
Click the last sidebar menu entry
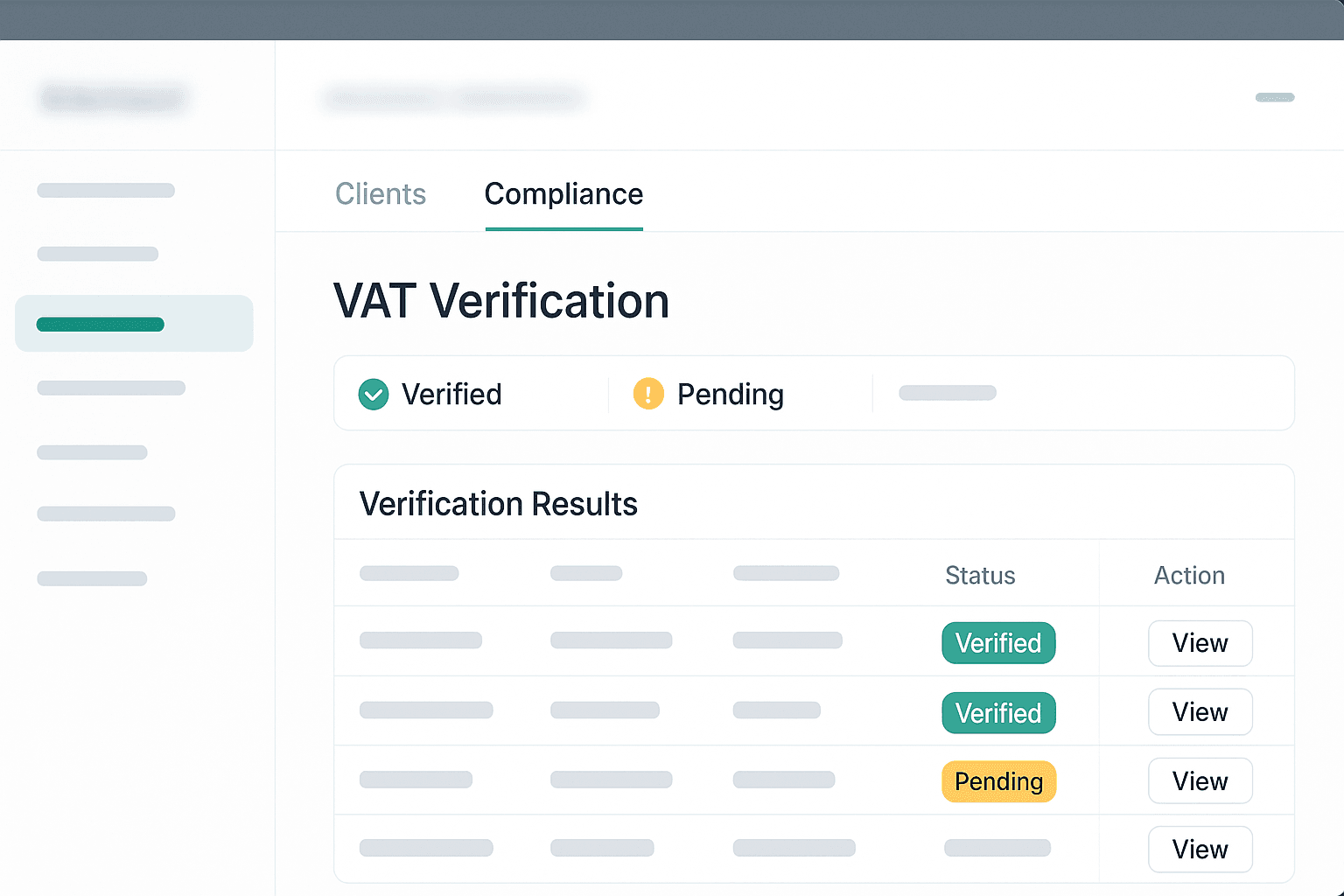(x=92, y=577)
